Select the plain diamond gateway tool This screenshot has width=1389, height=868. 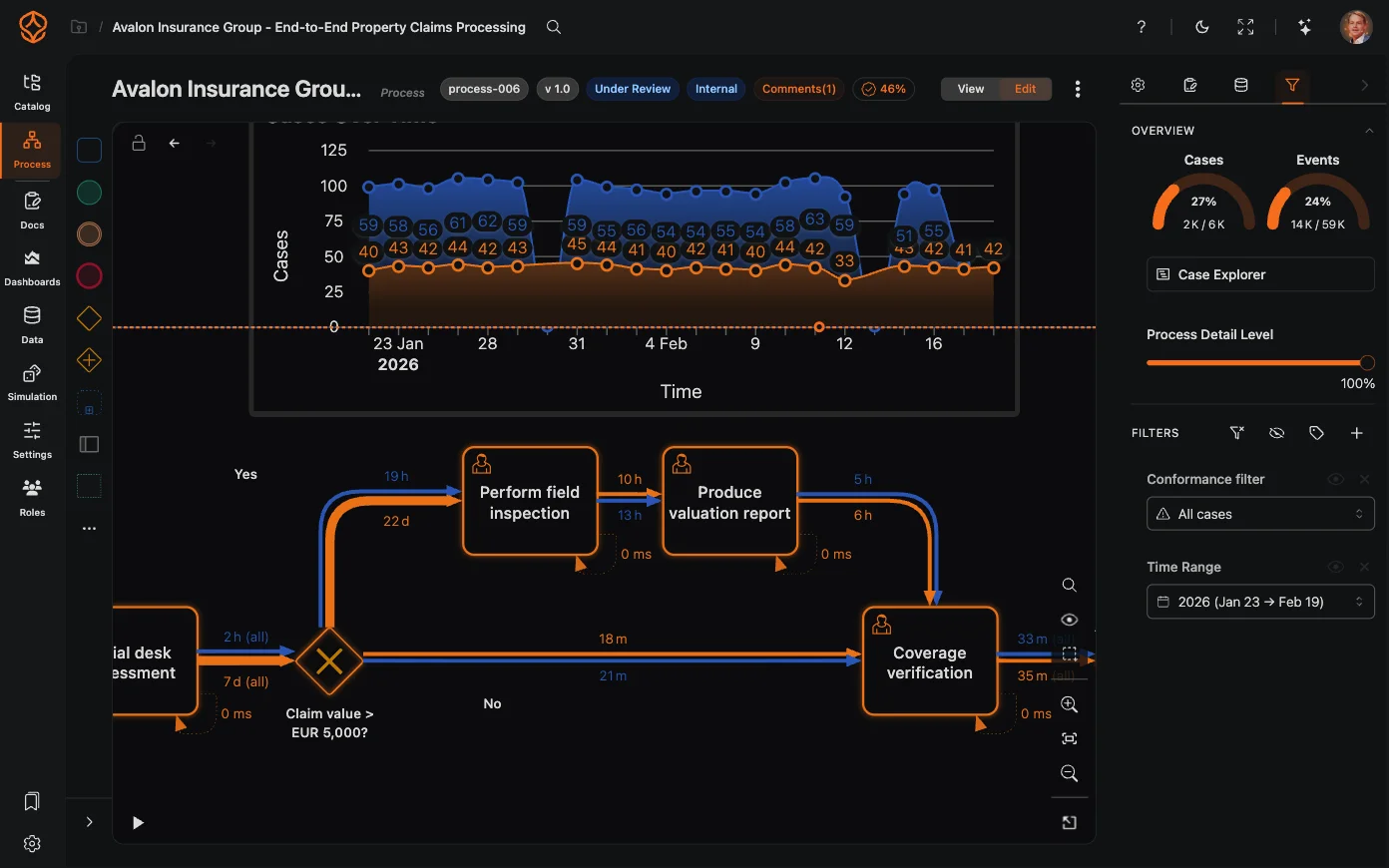tap(89, 318)
